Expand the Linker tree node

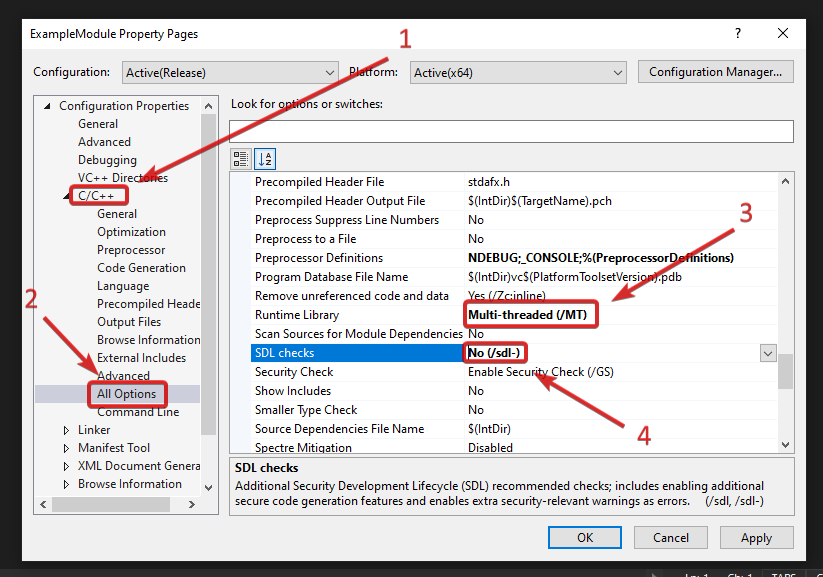coord(68,430)
